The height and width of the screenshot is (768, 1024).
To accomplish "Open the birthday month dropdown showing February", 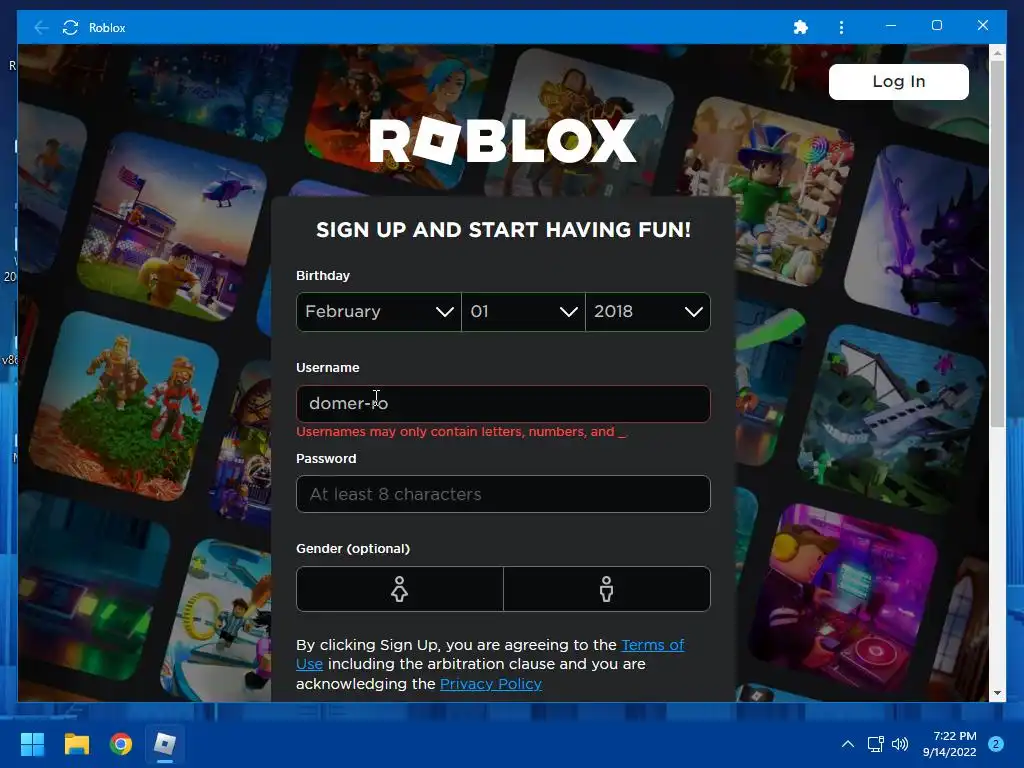I will pos(379,312).
